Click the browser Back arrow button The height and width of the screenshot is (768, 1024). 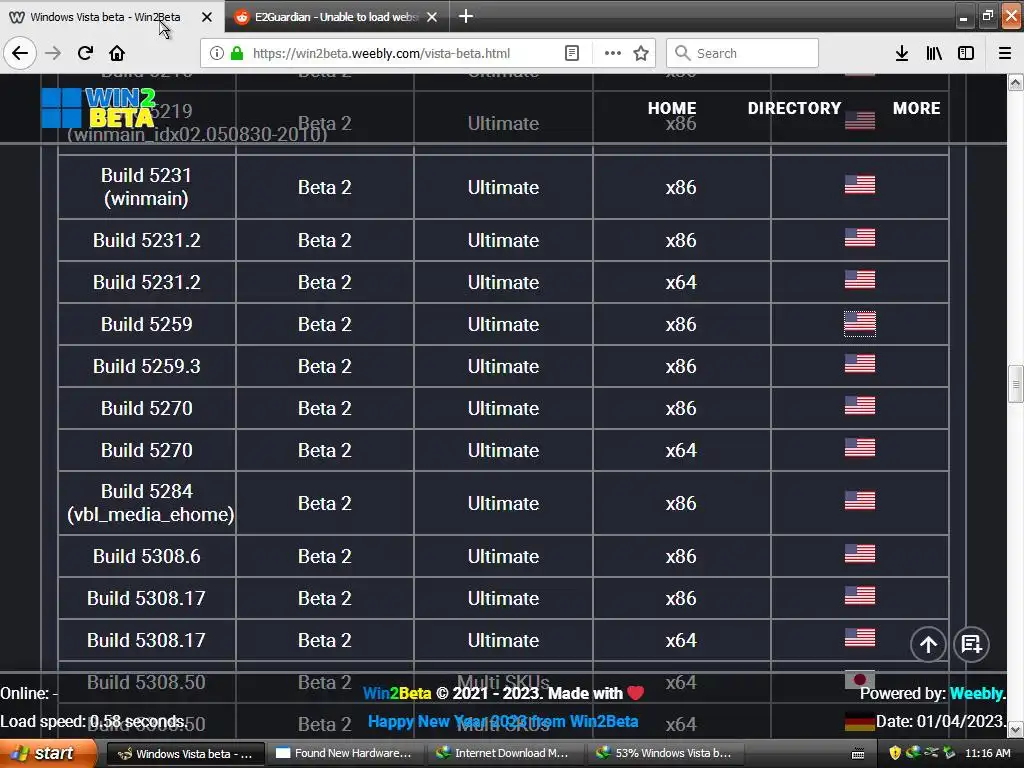pyautogui.click(x=20, y=53)
